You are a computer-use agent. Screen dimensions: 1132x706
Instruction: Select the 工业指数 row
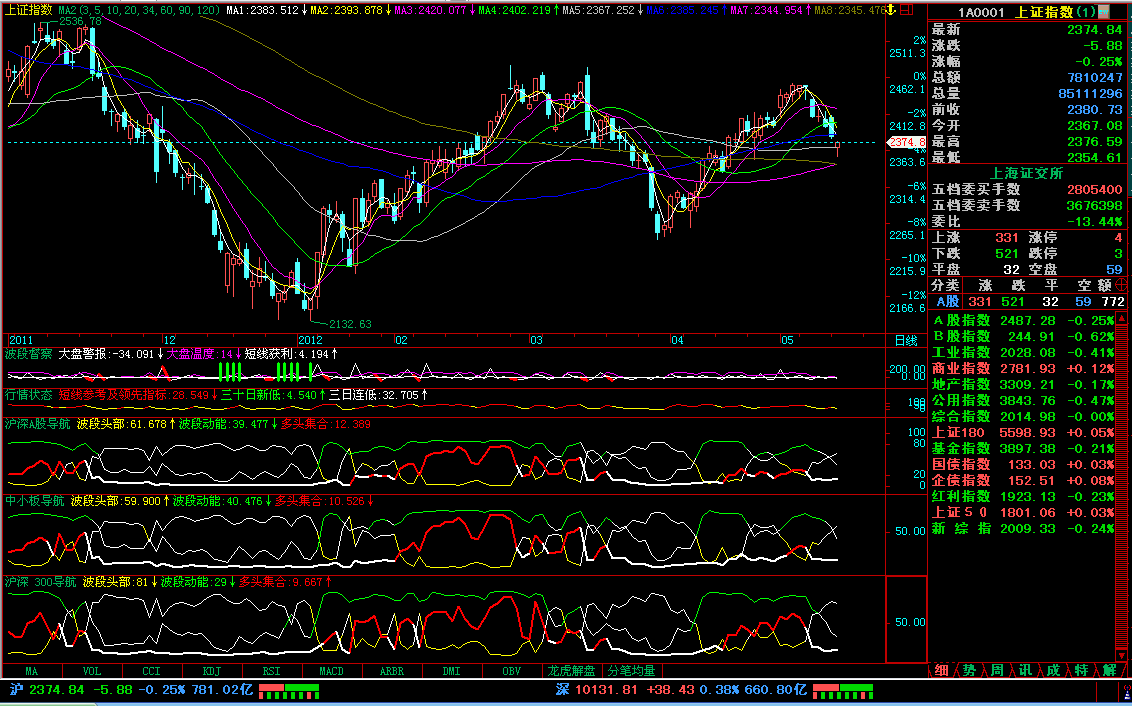pyautogui.click(x=1022, y=352)
